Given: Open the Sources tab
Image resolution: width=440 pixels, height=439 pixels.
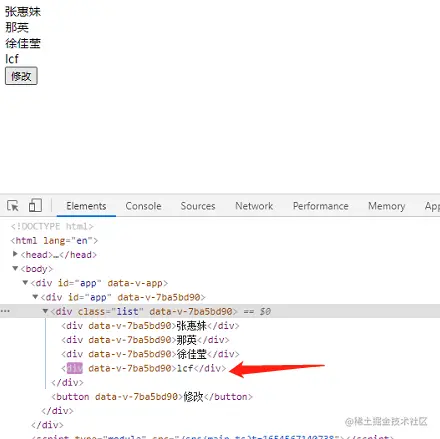Looking at the screenshot, I should pyautogui.click(x=198, y=206).
